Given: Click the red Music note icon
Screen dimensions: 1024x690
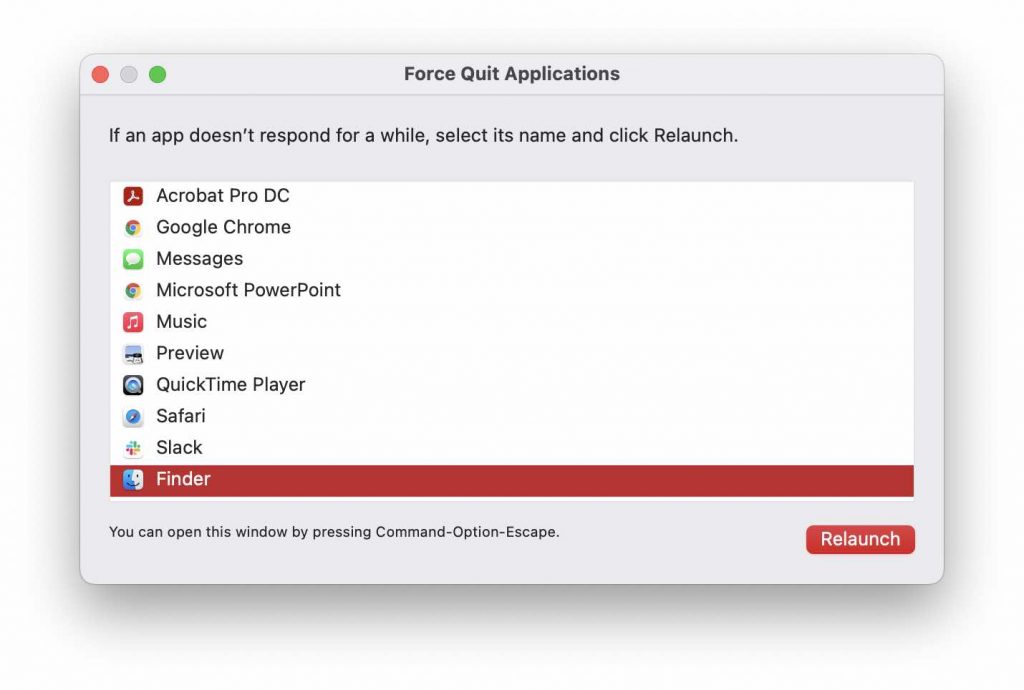Looking at the screenshot, I should (x=133, y=322).
